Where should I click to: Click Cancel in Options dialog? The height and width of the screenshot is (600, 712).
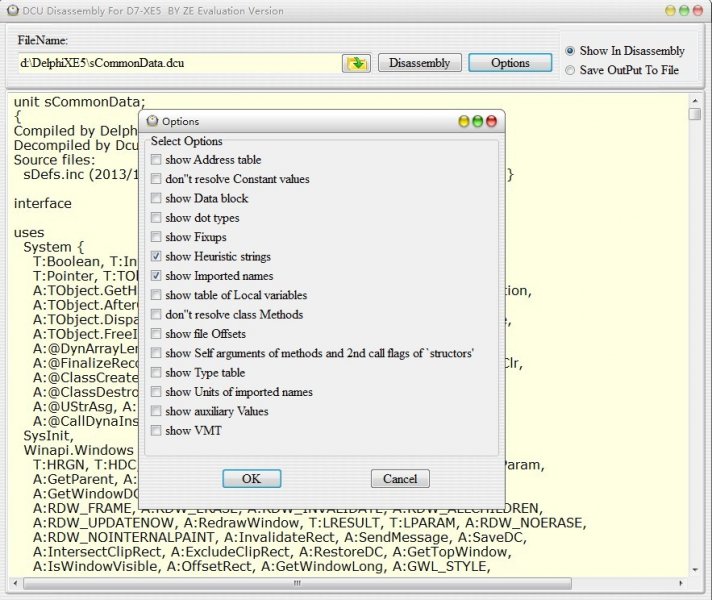400,479
